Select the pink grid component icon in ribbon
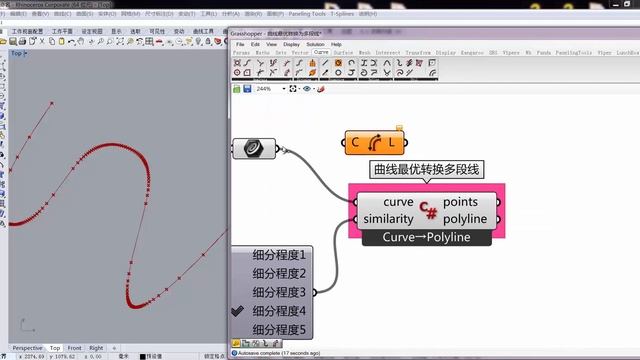The width and height of the screenshot is (640, 360). tap(419, 62)
